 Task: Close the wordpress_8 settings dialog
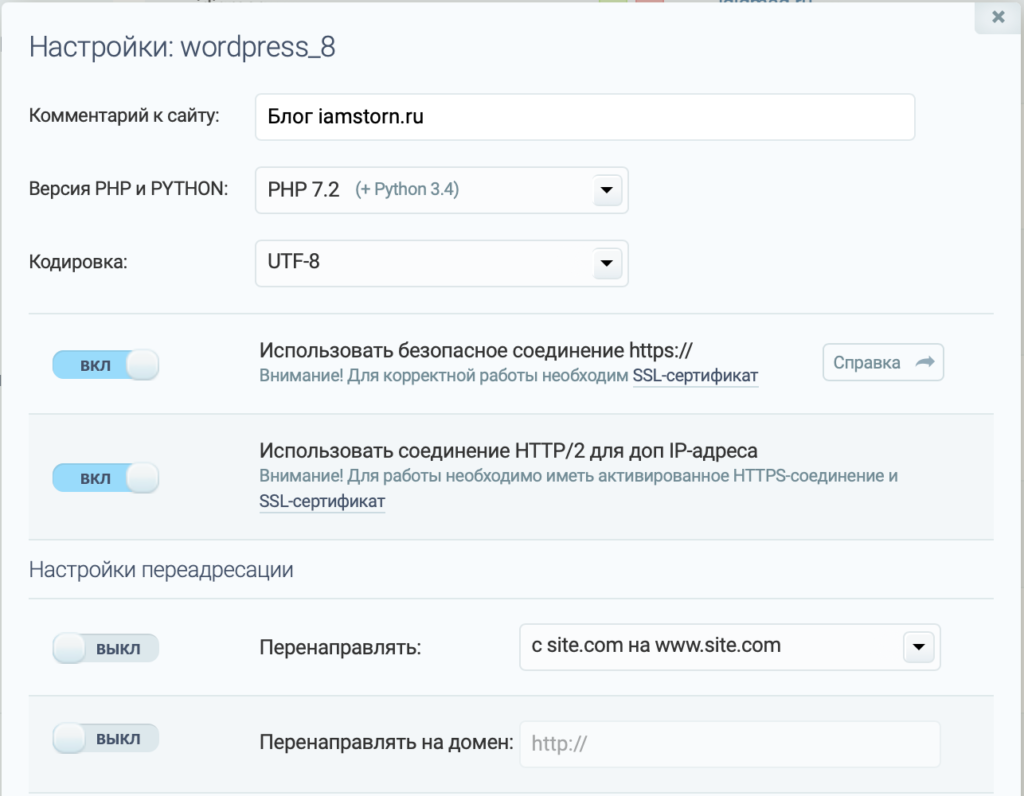(x=998, y=17)
